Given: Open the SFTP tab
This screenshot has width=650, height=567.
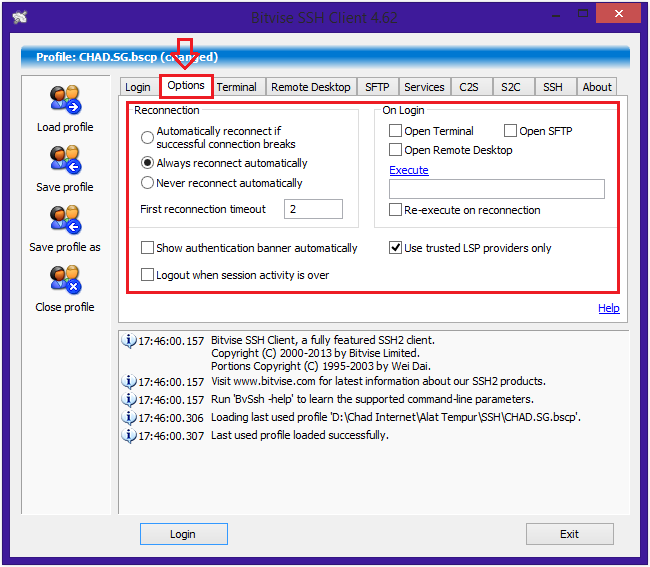Looking at the screenshot, I should tap(377, 87).
